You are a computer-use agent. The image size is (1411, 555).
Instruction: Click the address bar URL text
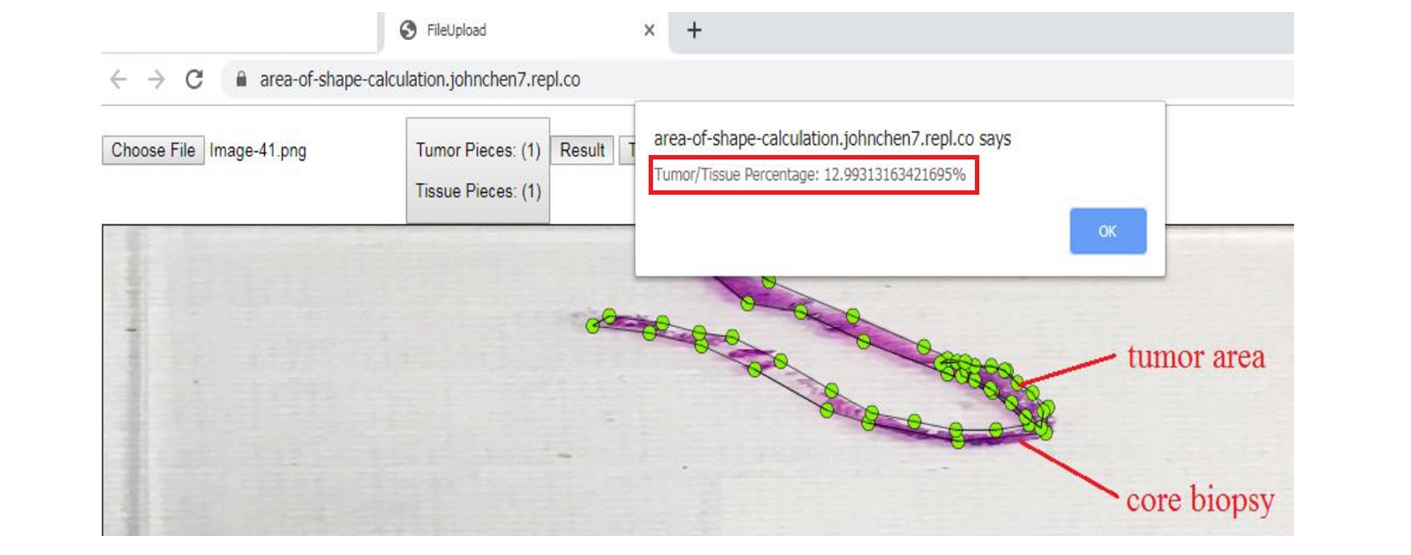pyautogui.click(x=420, y=80)
